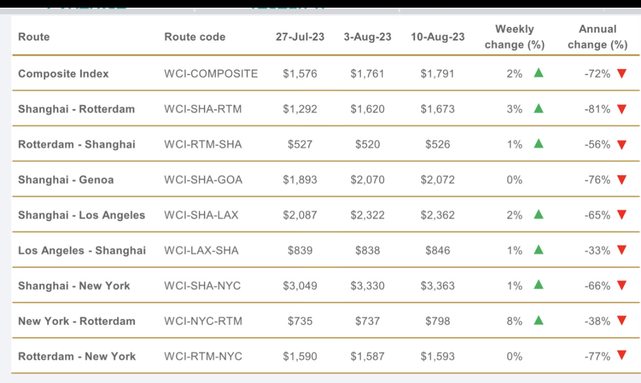Screen dimensions: 641x383
Task: Select the Route code column header
Action: coord(195,37)
